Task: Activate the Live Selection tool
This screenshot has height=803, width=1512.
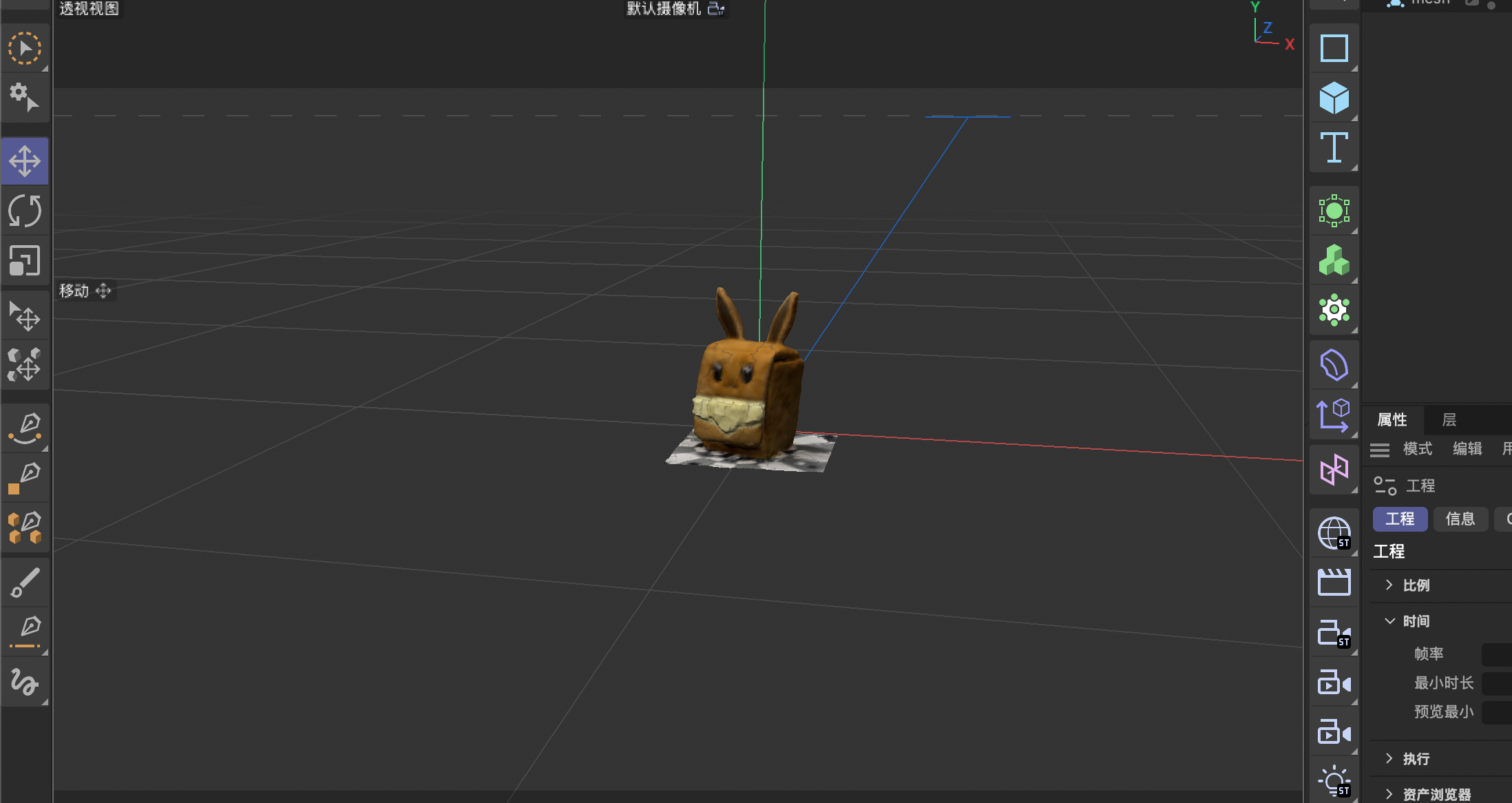Action: 25,47
